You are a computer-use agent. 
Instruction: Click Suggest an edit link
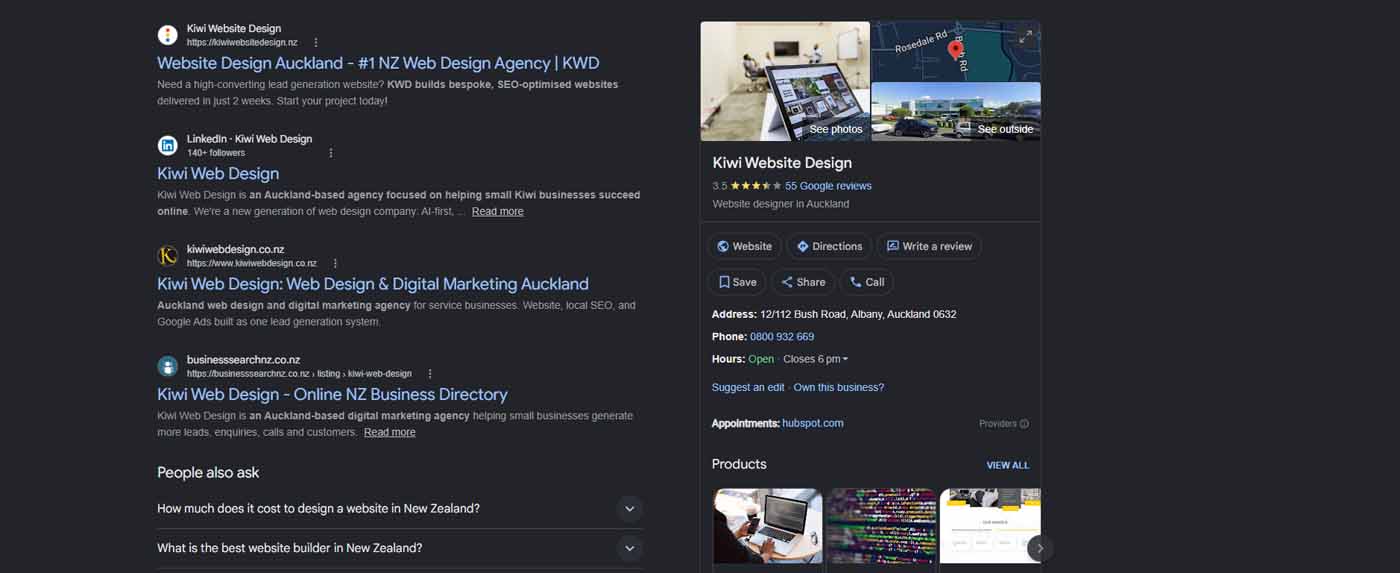point(748,387)
